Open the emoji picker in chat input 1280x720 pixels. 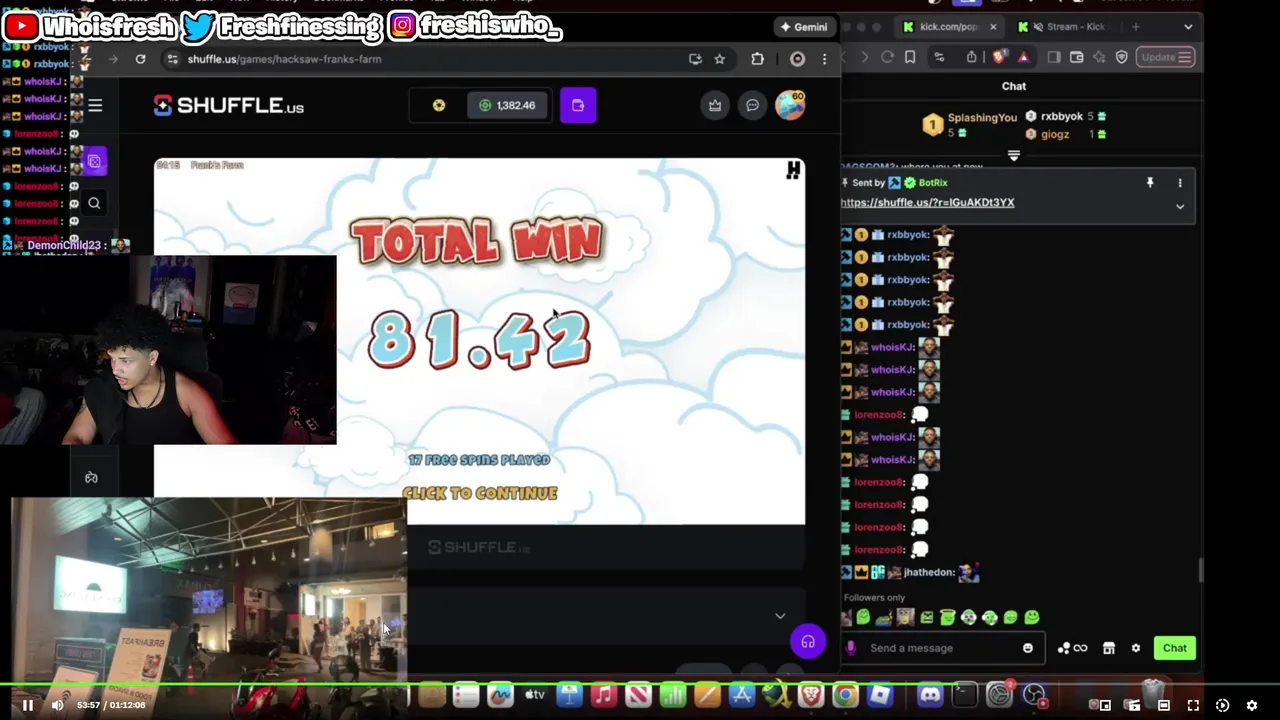click(1027, 648)
